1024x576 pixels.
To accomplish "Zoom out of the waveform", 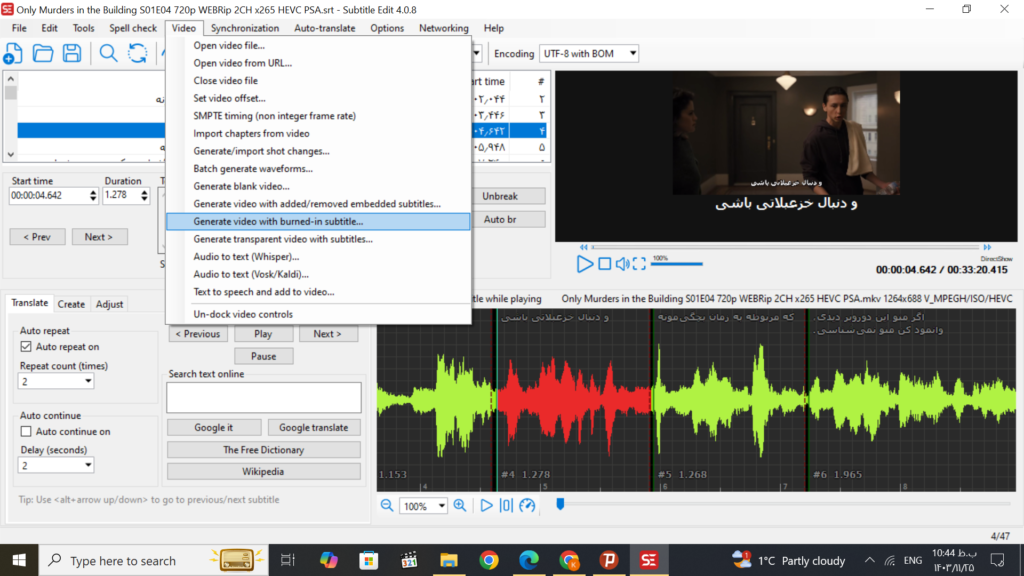I will tap(387, 506).
